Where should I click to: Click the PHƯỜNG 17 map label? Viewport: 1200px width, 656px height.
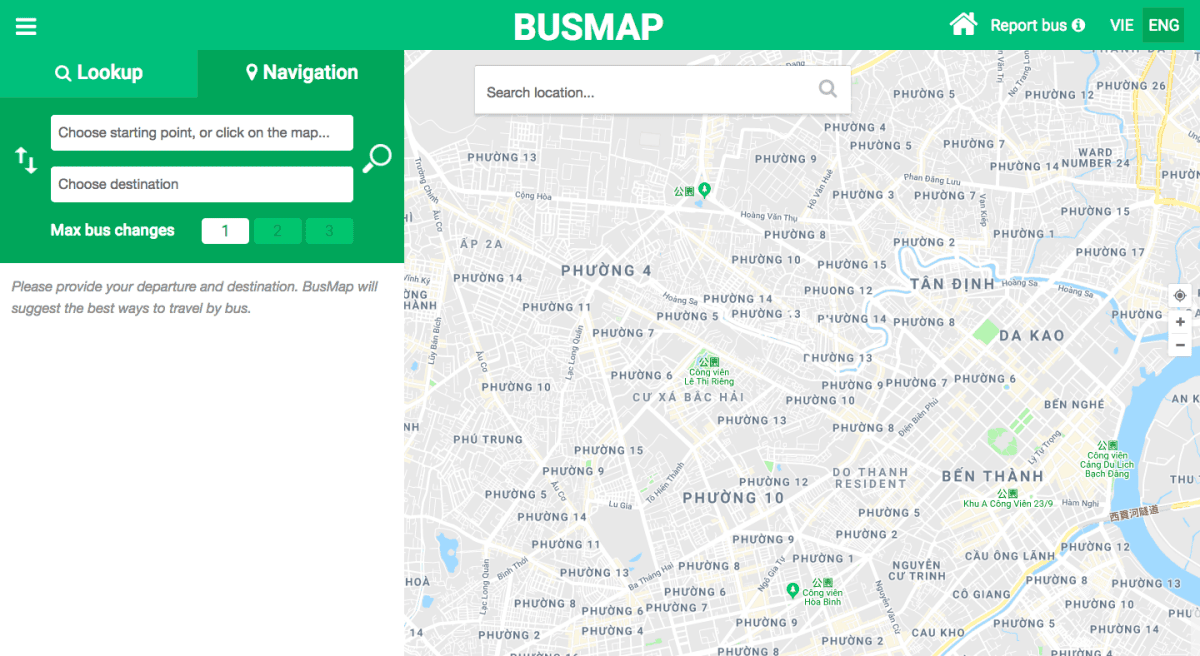(1109, 252)
